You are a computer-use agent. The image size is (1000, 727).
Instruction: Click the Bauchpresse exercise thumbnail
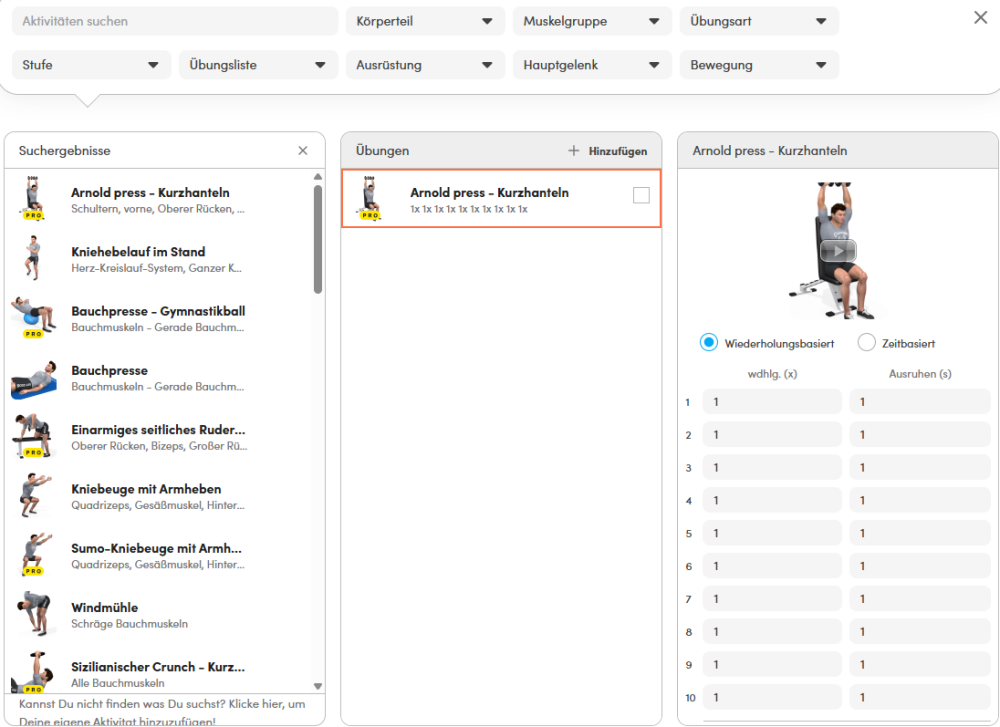[34, 379]
